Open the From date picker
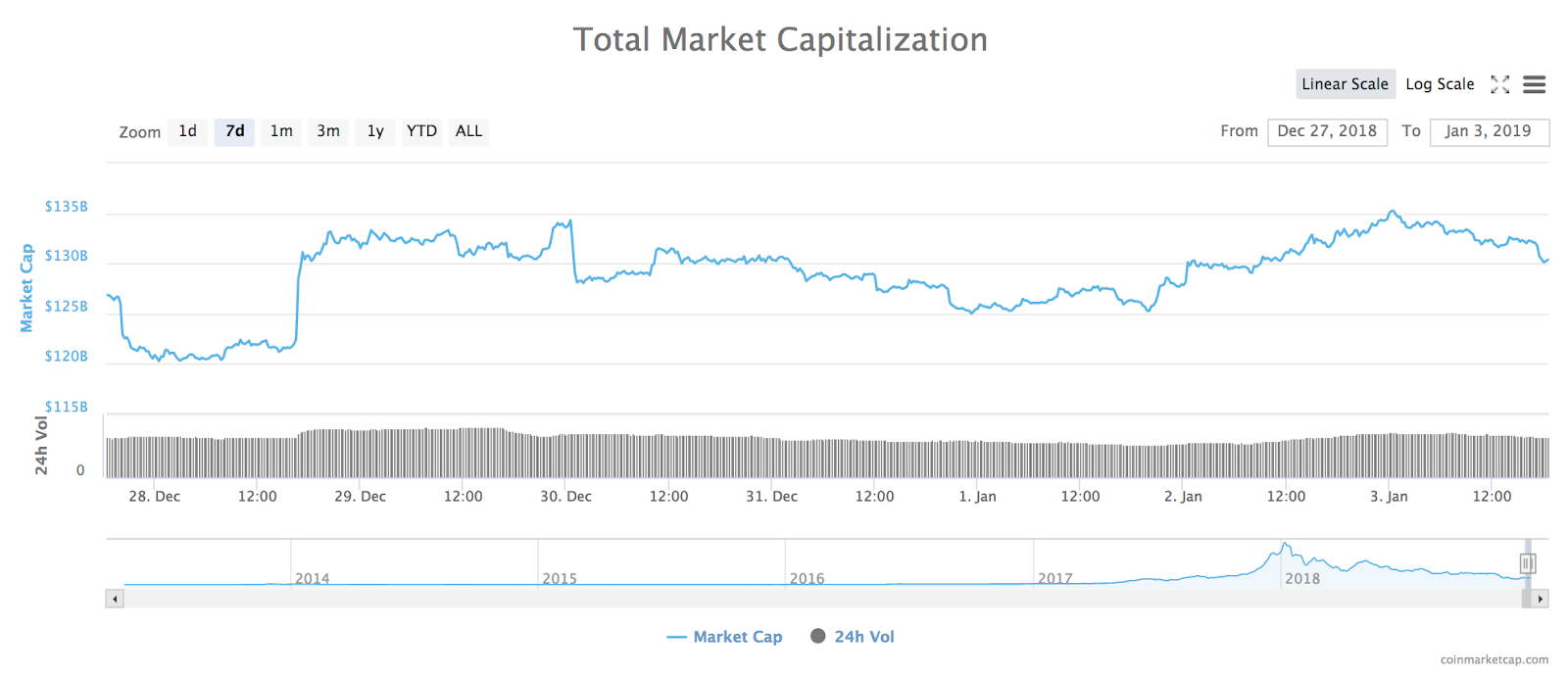This screenshot has height=678, width=1568. (x=1328, y=131)
